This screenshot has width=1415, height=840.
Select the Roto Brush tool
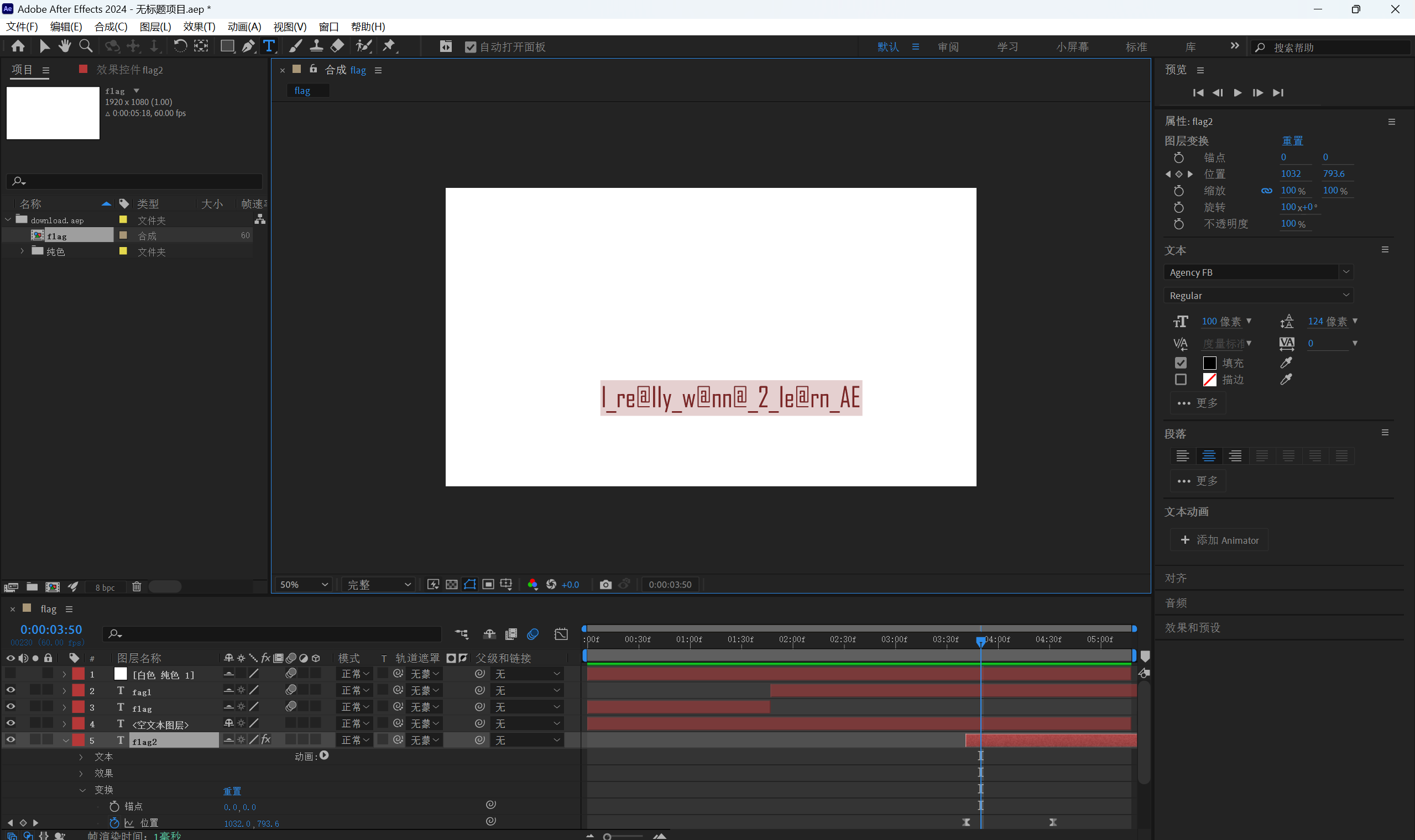tap(363, 46)
